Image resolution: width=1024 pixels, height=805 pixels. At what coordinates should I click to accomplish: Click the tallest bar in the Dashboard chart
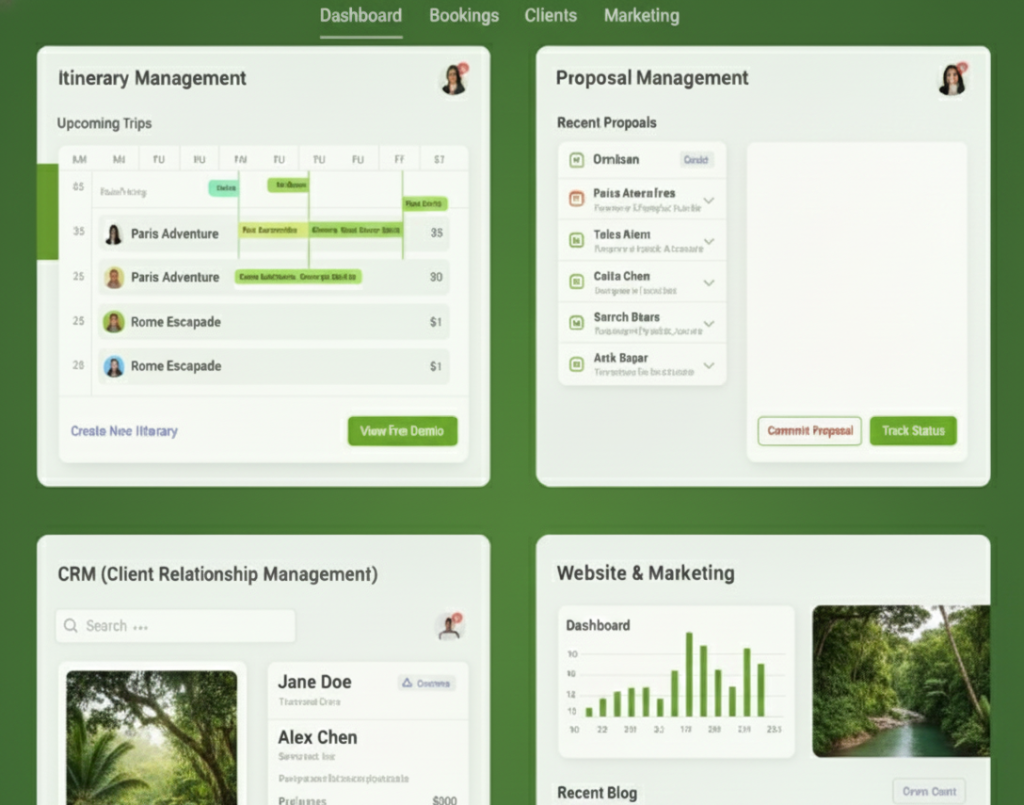tap(689, 674)
